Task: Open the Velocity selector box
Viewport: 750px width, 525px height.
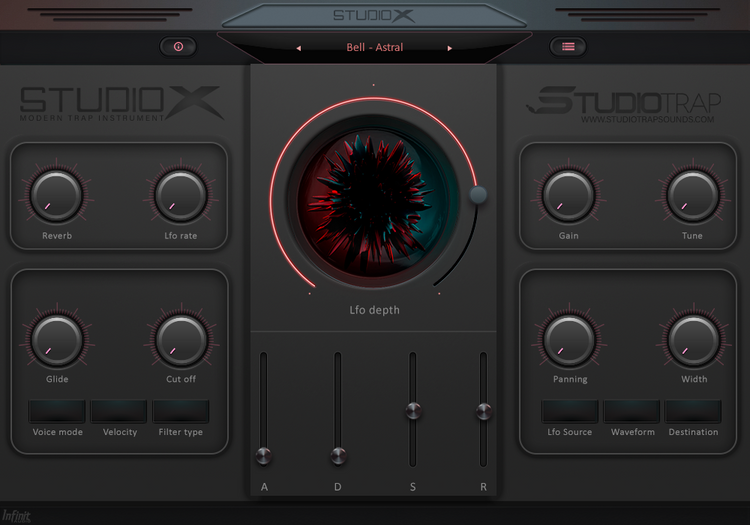Action: coord(119,411)
